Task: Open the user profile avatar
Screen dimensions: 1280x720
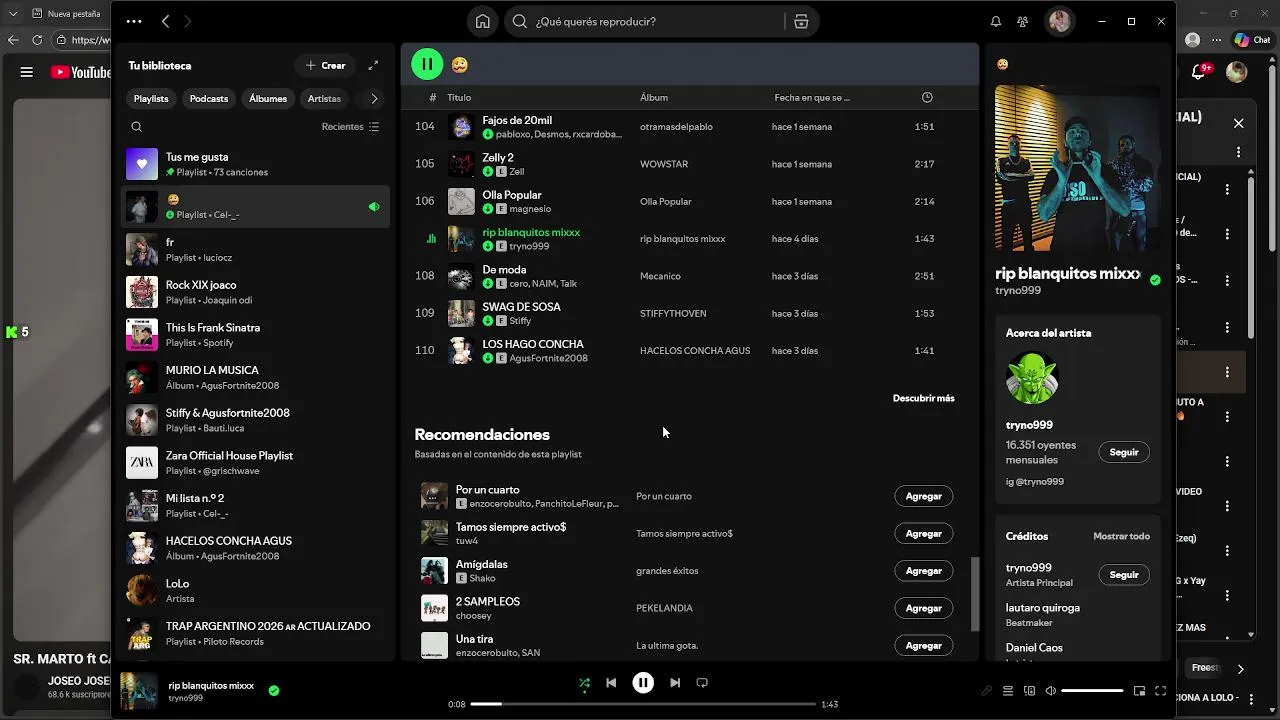Action: click(1060, 21)
